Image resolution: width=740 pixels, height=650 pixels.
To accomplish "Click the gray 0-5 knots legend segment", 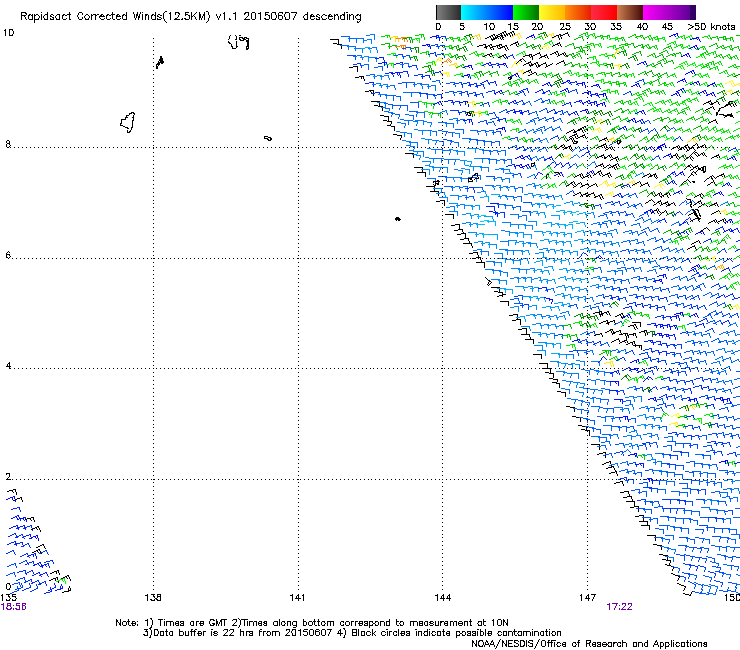I will coord(448,12).
